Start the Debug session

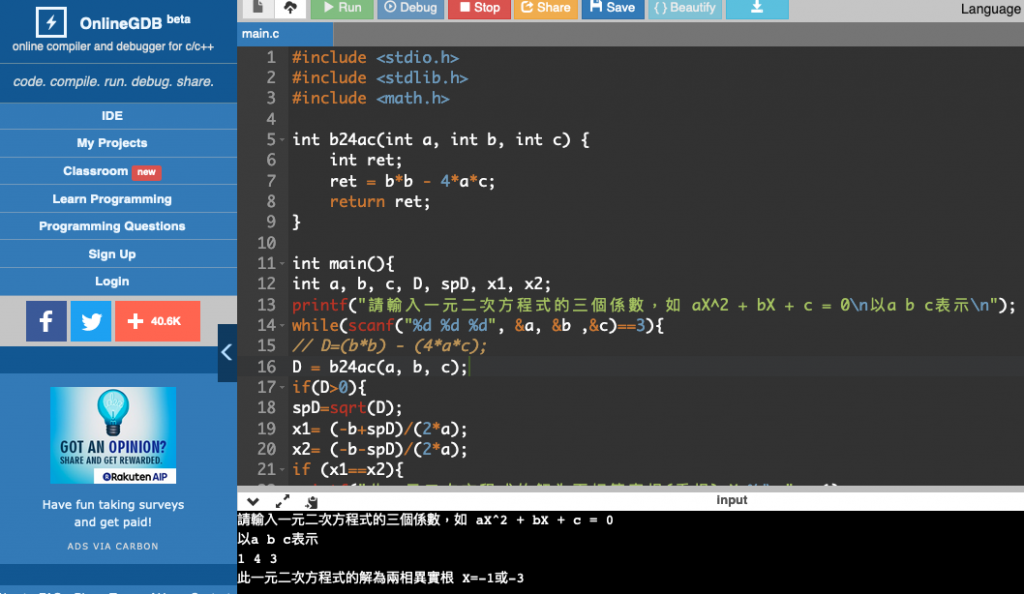tap(411, 8)
